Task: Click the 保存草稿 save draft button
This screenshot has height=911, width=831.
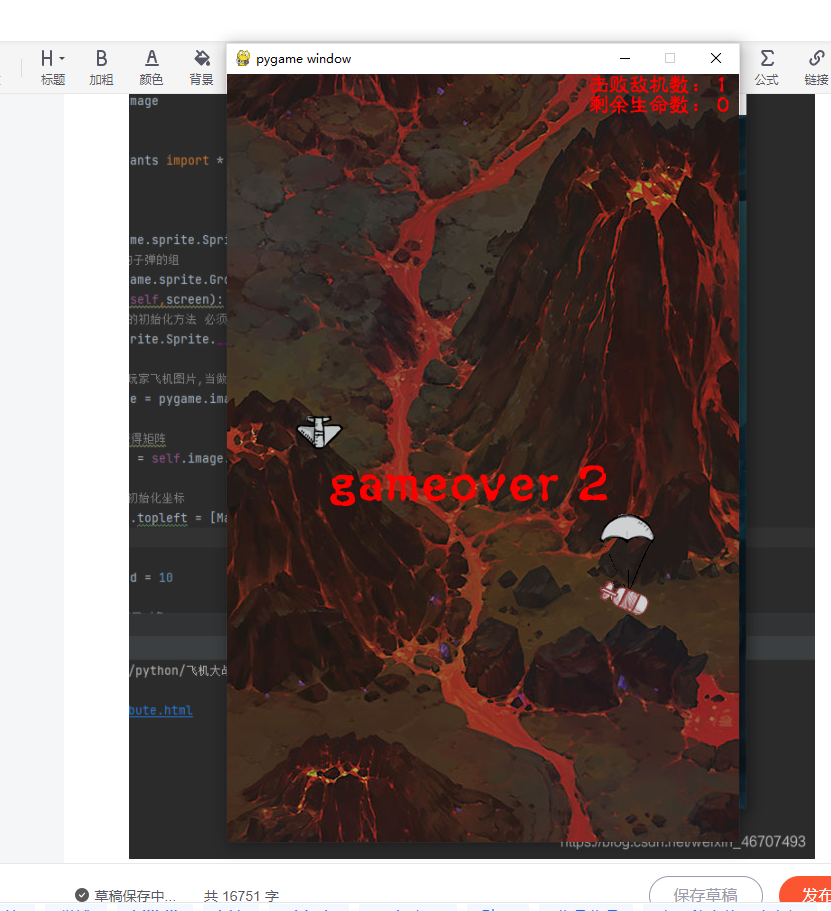Action: click(705, 894)
